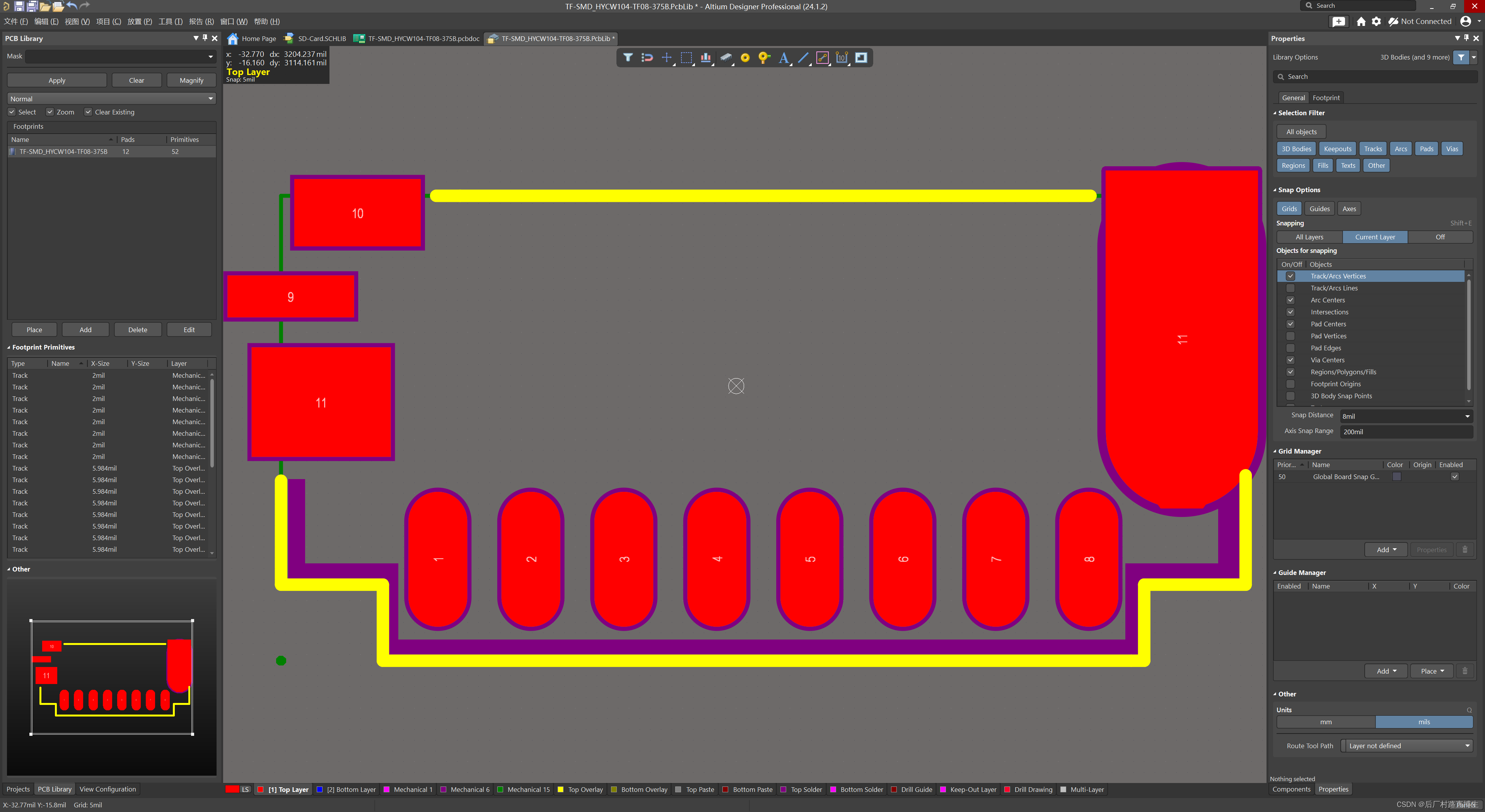Enable Footprint Origins snapping
The width and height of the screenshot is (1485, 812).
(x=1291, y=384)
